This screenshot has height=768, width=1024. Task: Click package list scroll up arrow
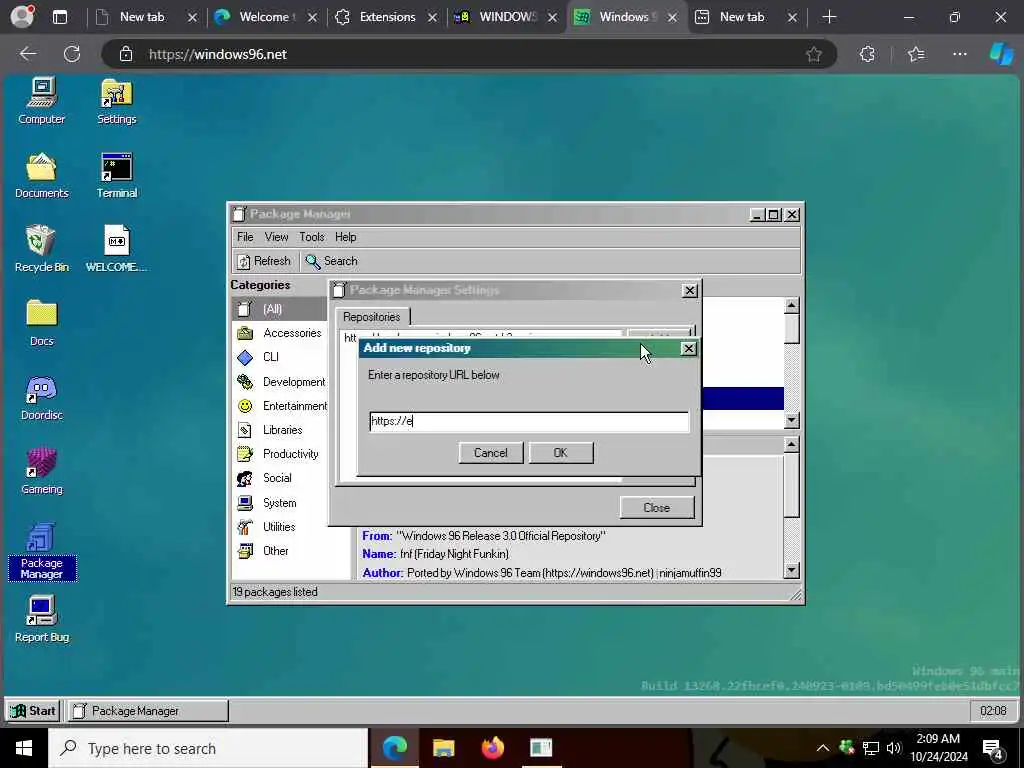(x=792, y=305)
